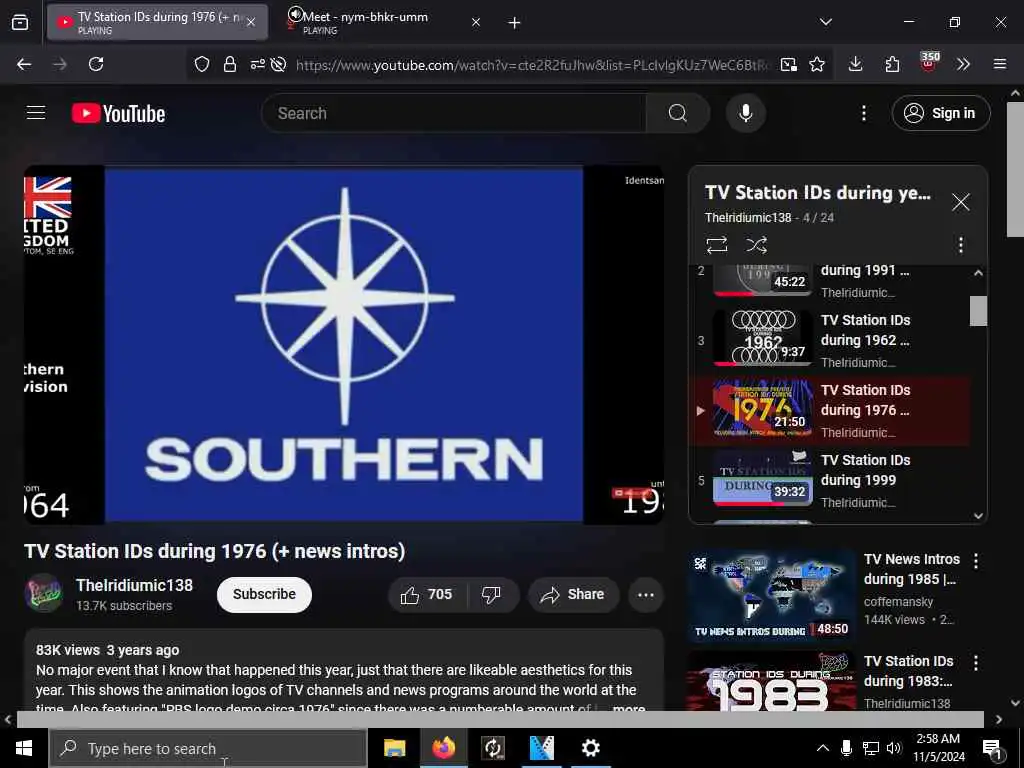Show more toolbar tools chevron
This screenshot has width=1024, height=768.
[x=963, y=64]
